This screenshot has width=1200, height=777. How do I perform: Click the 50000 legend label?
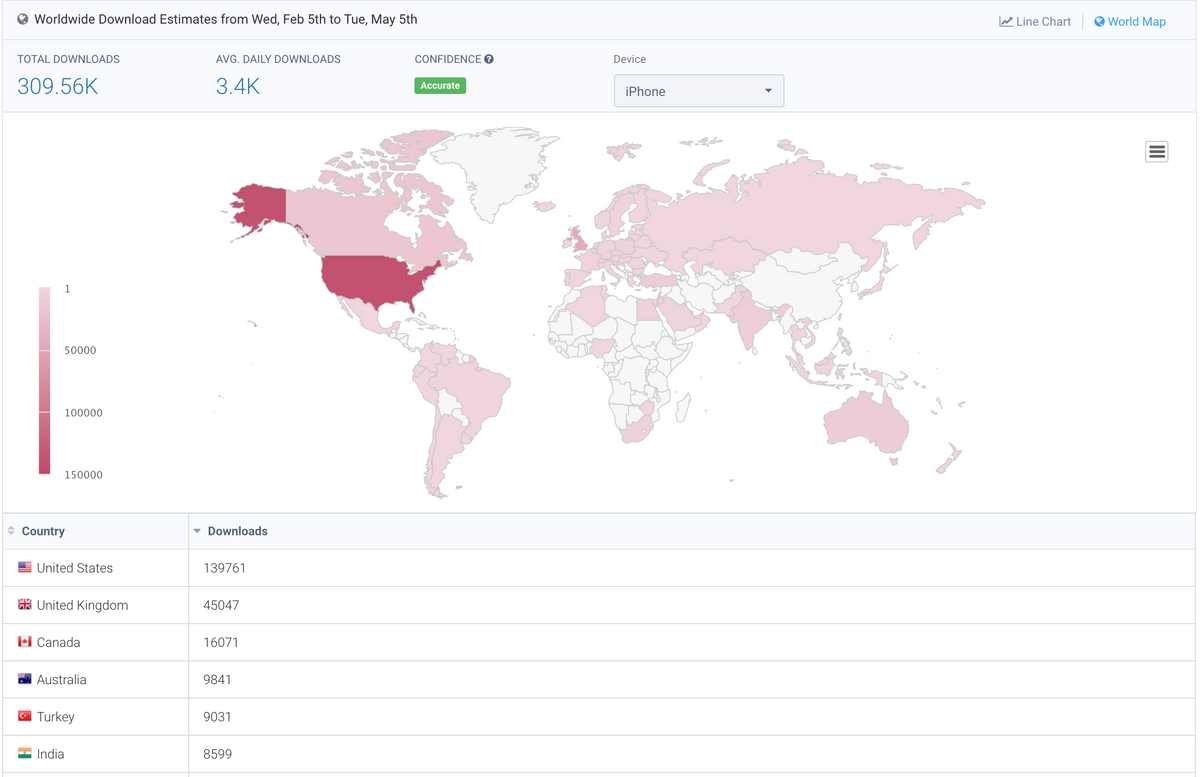[81, 351]
